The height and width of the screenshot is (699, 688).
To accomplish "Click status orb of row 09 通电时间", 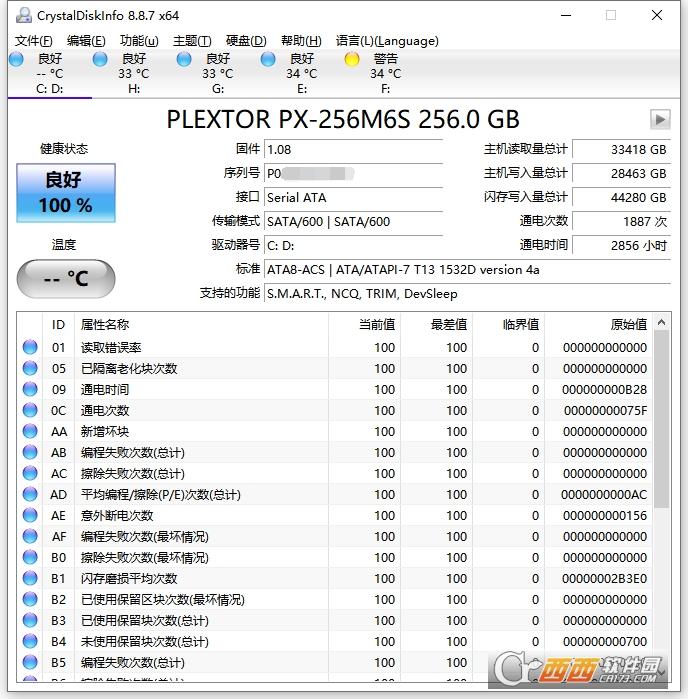I will (30, 389).
